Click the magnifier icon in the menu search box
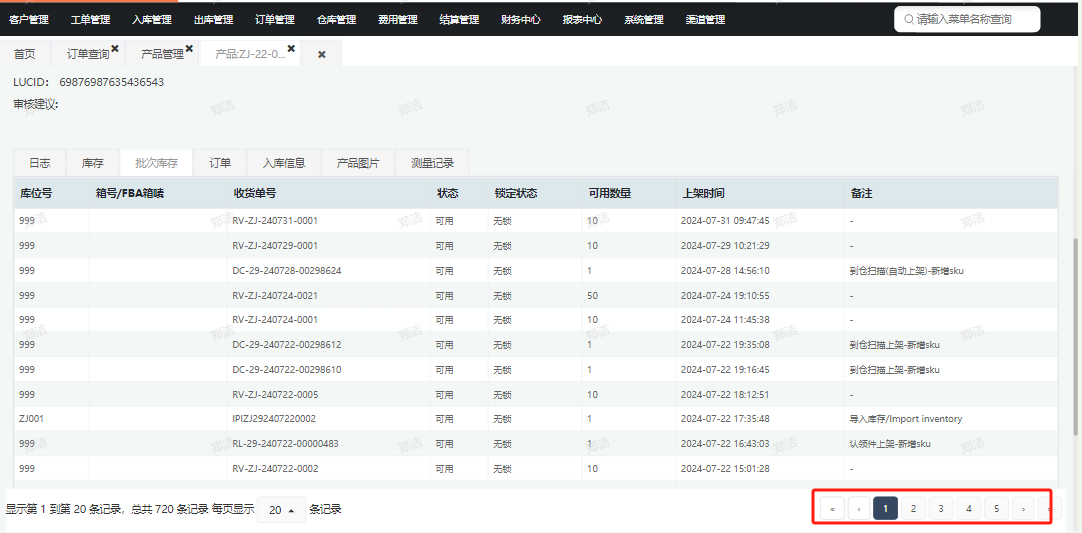 tap(909, 19)
